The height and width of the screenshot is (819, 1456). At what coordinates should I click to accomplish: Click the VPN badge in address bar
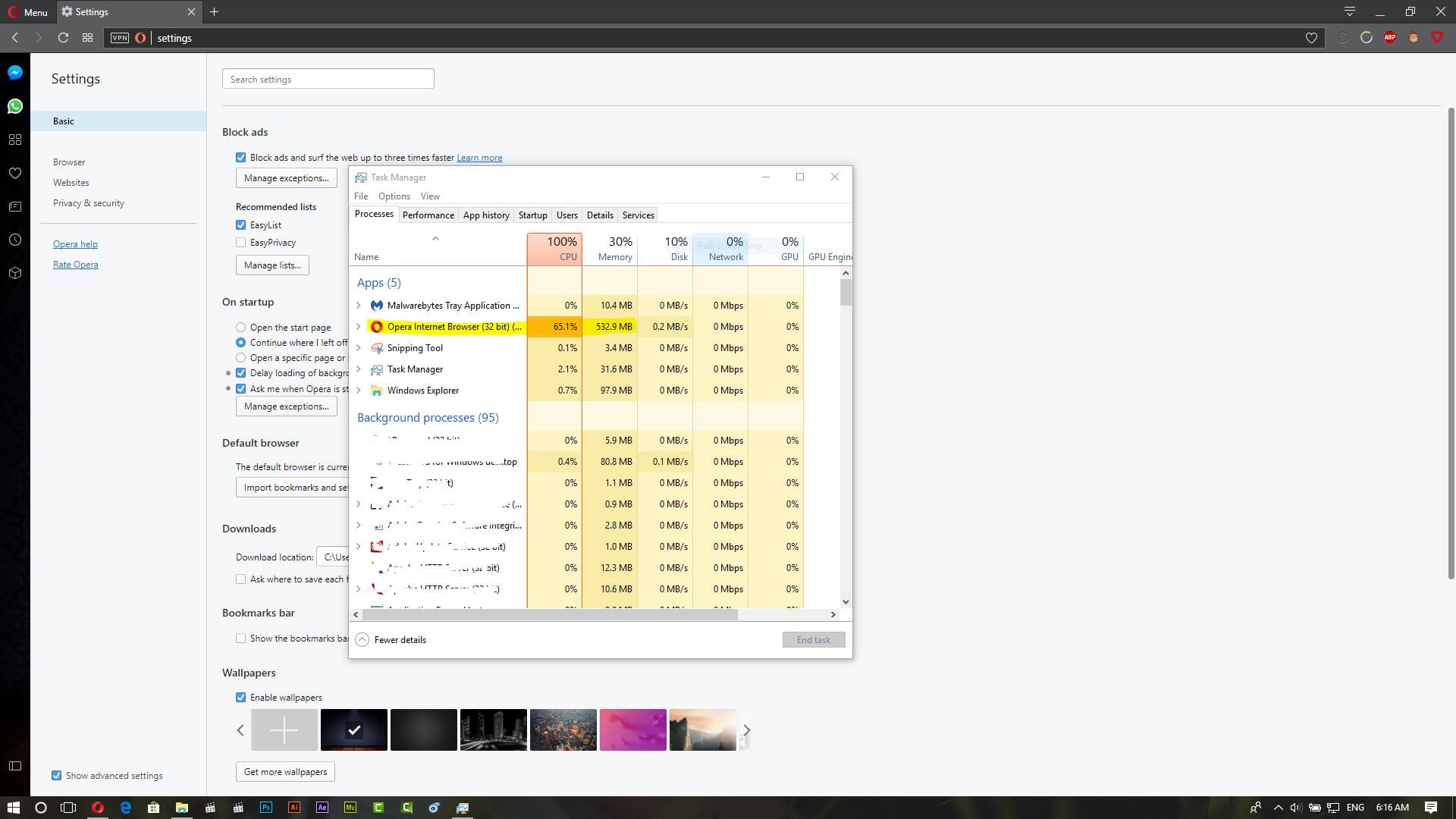click(x=120, y=38)
